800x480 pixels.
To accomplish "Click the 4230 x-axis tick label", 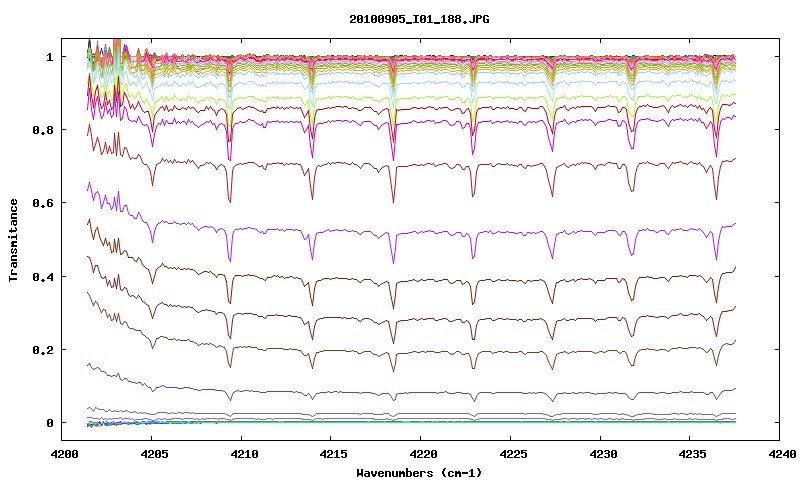I will click(x=604, y=454).
